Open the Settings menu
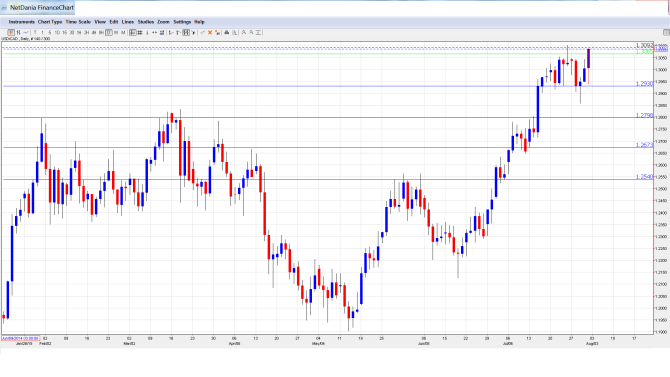The image size is (670, 377). (x=182, y=22)
